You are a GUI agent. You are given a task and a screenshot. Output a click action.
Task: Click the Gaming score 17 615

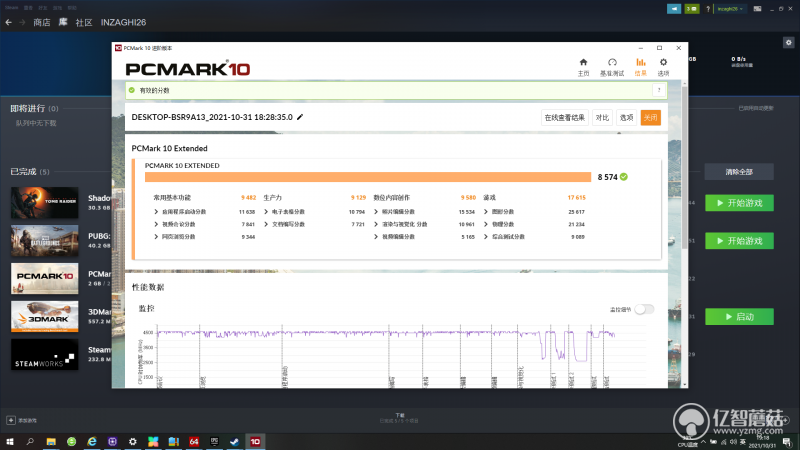coord(577,197)
